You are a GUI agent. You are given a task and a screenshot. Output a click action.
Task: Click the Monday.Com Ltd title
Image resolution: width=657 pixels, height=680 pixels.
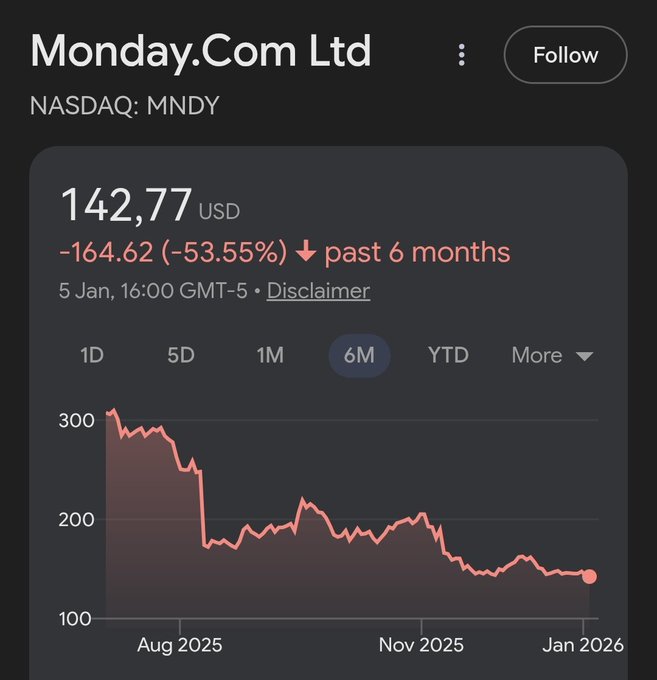point(201,52)
